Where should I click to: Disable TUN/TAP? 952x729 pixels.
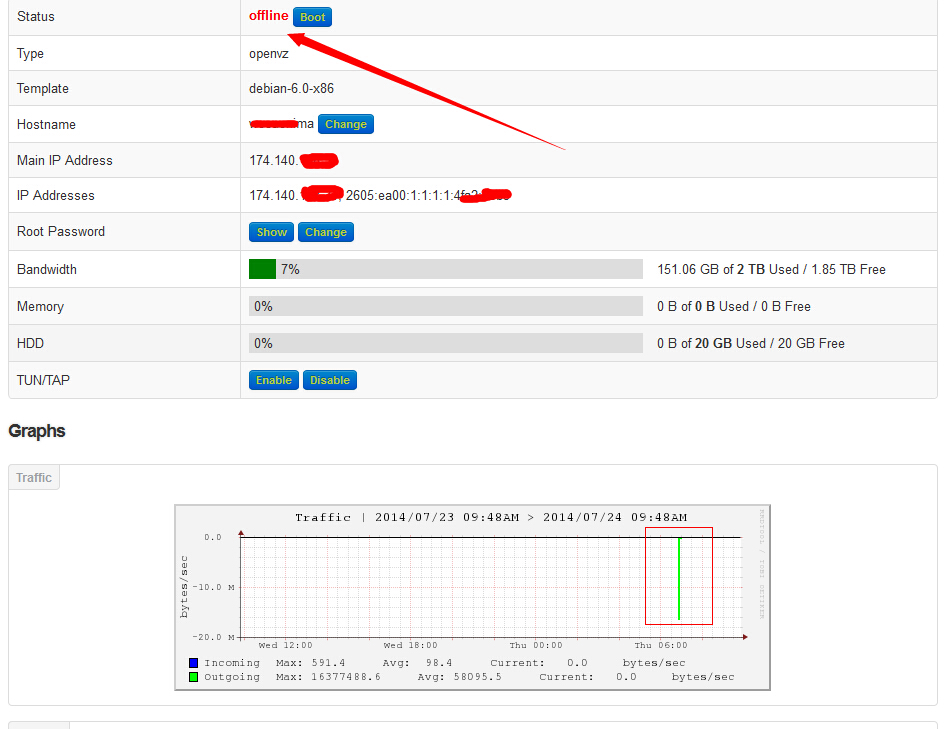pos(329,380)
